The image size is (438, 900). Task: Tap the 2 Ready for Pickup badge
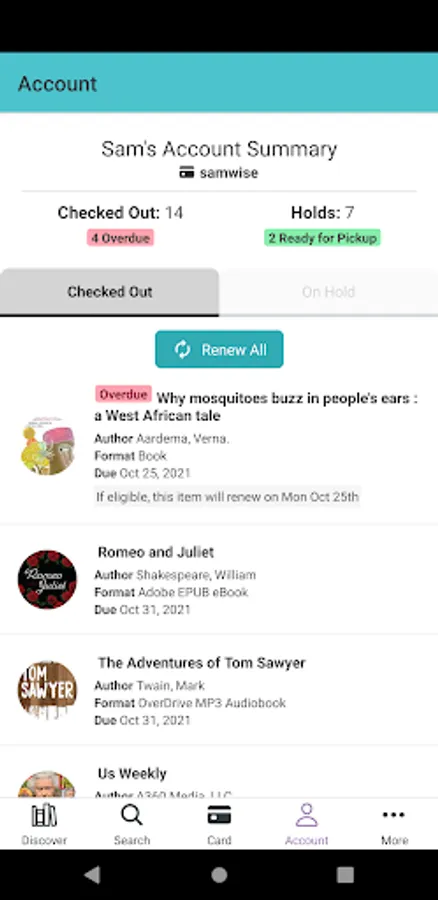tap(323, 238)
